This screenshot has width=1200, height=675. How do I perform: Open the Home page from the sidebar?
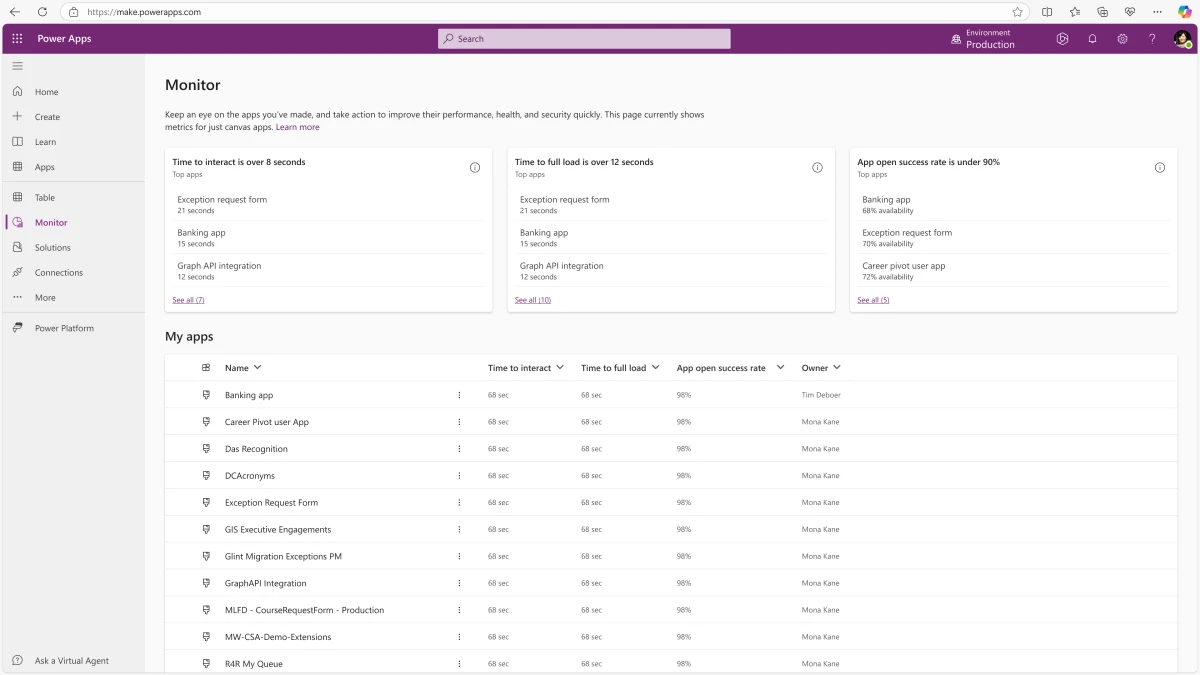46,91
